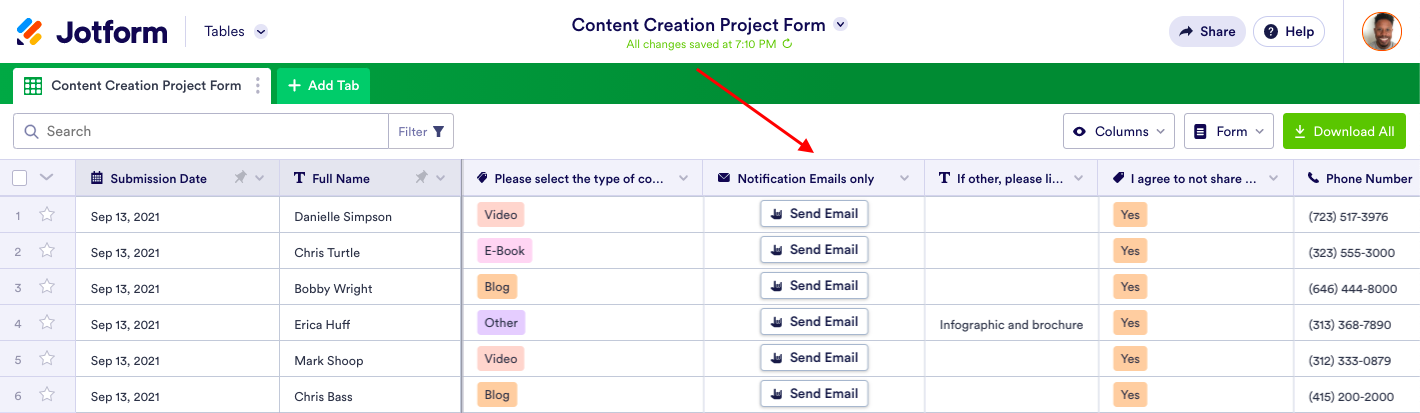The height and width of the screenshot is (413, 1420).
Task: Open the user profile avatar
Action: tap(1381, 32)
